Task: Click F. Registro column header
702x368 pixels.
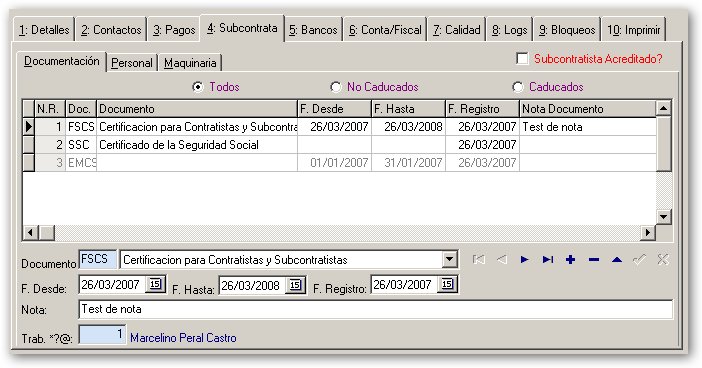Action: tap(482, 109)
